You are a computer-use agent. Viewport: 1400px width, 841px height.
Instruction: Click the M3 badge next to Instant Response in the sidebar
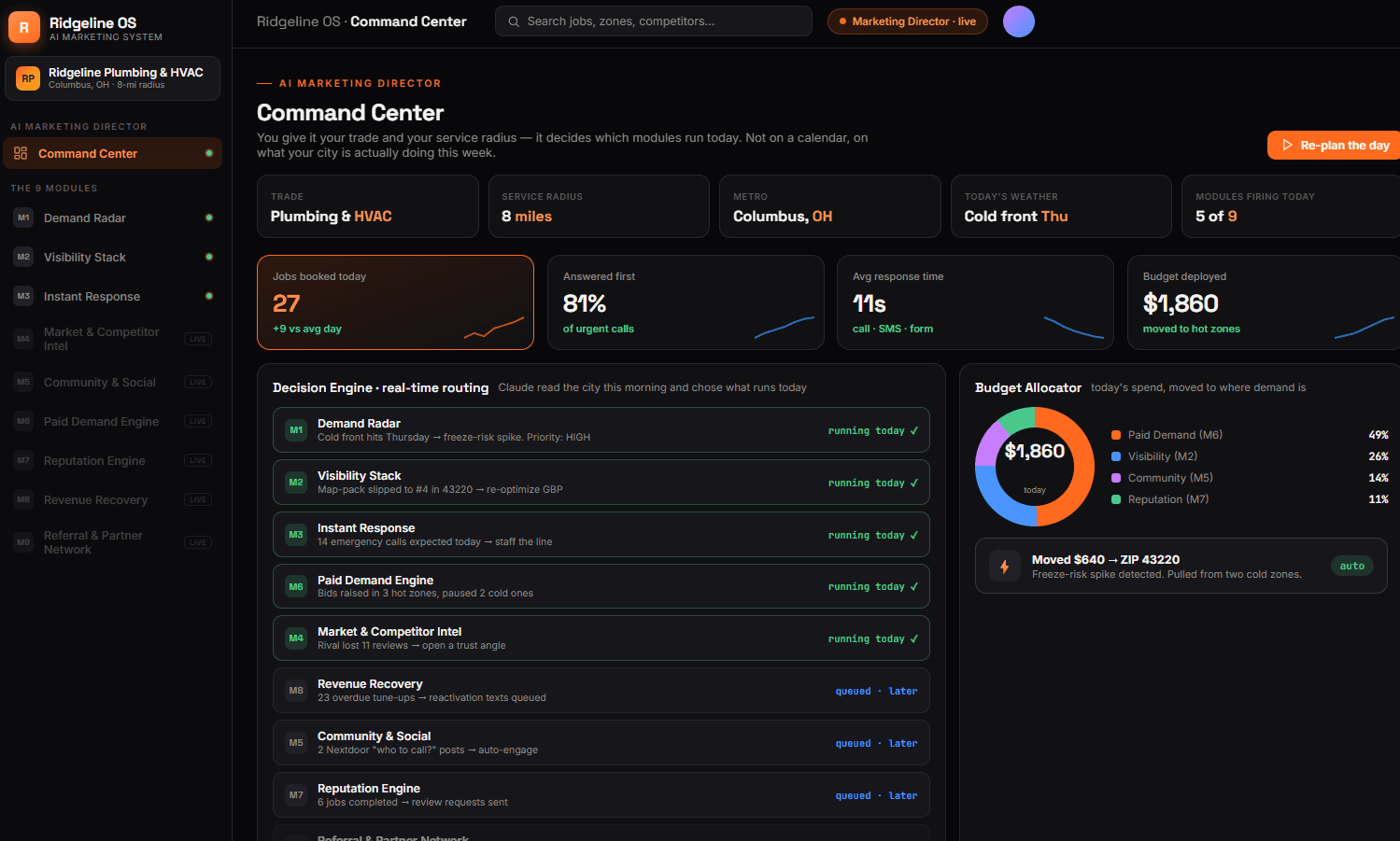(x=23, y=296)
